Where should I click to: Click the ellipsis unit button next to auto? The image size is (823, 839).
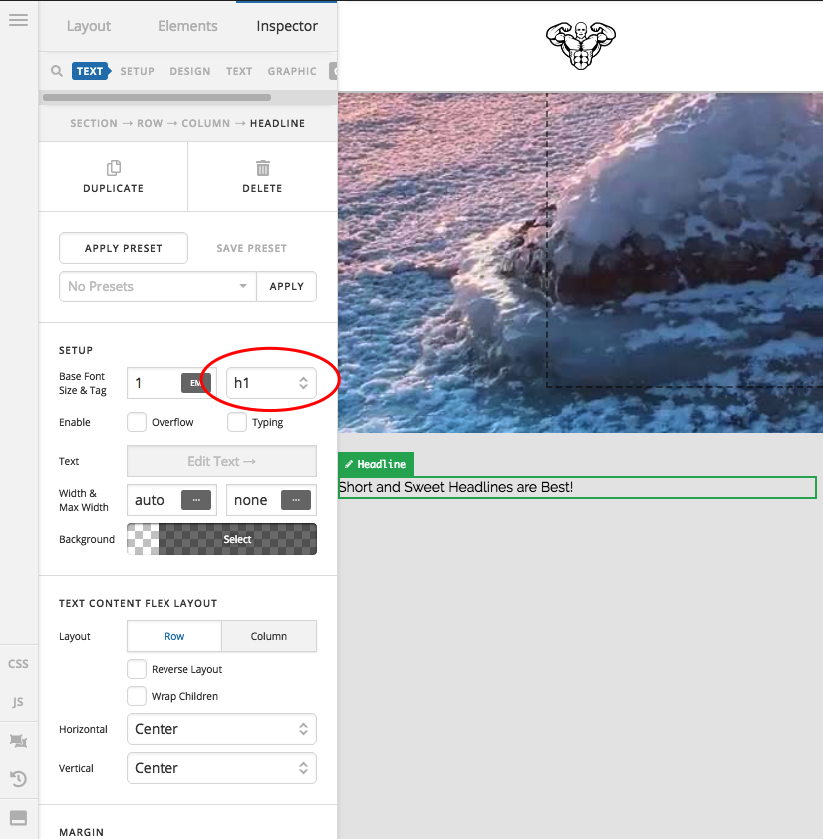click(196, 500)
